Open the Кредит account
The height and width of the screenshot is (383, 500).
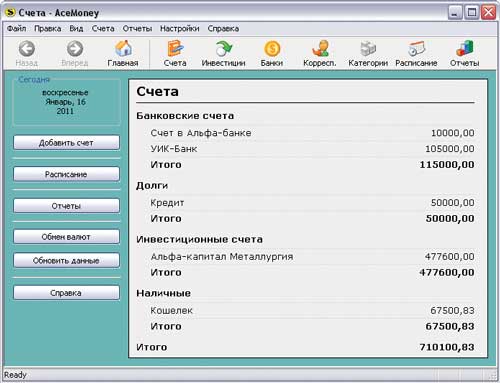pos(167,203)
